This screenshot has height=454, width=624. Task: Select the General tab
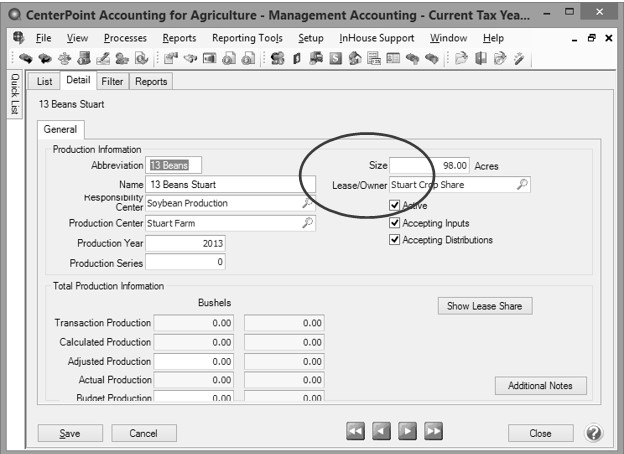point(60,129)
